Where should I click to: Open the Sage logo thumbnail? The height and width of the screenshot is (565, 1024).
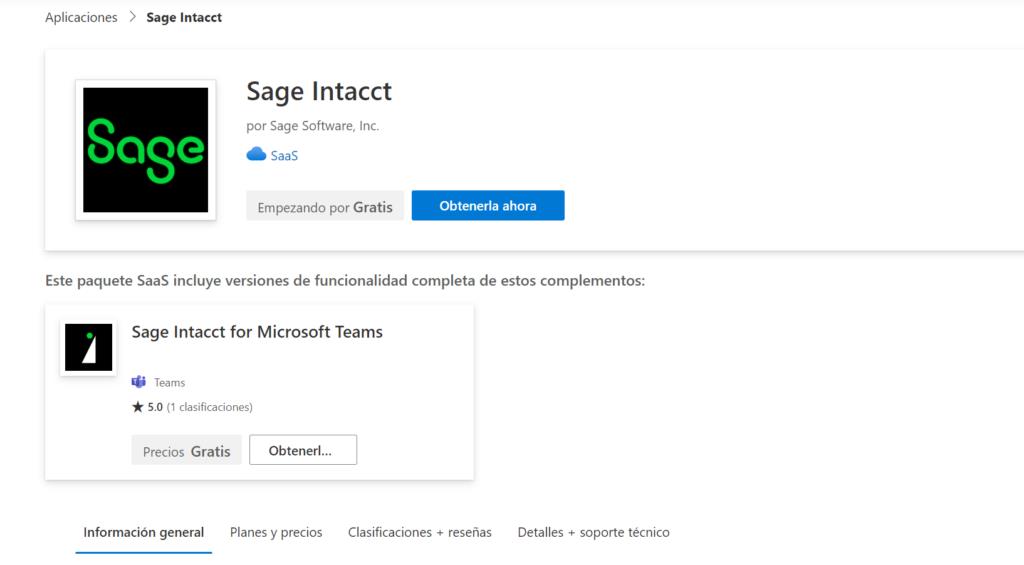coord(146,150)
